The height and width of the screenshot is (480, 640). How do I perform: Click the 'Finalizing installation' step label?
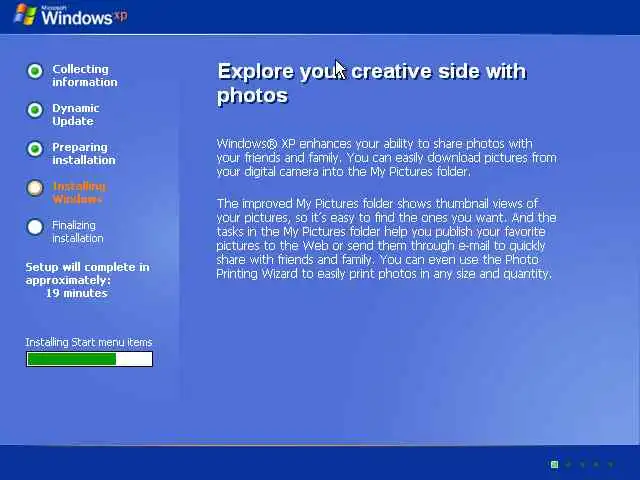[78, 232]
